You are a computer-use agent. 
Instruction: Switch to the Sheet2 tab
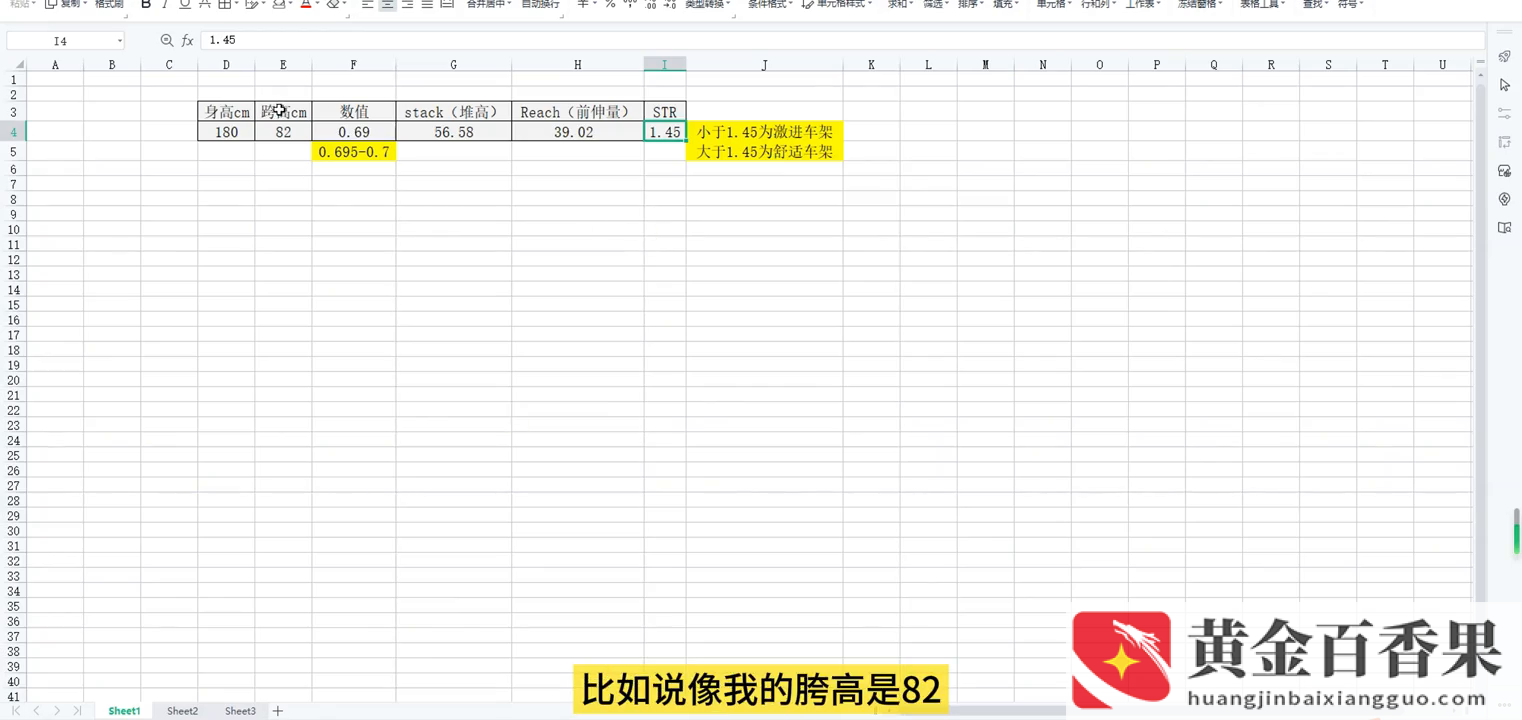(x=182, y=711)
